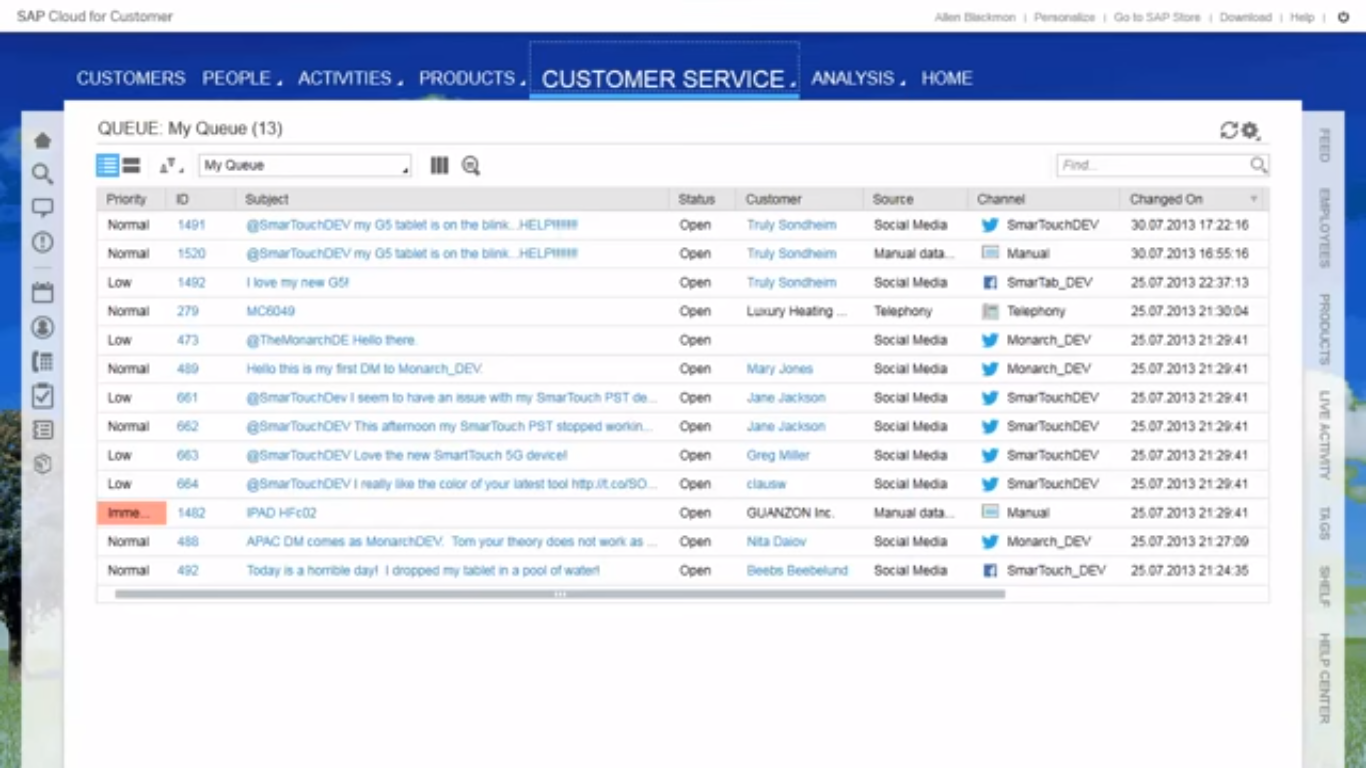Open ticket "I love my new G5!"
Screen dimensions: 1366x768
pyautogui.click(x=298, y=283)
